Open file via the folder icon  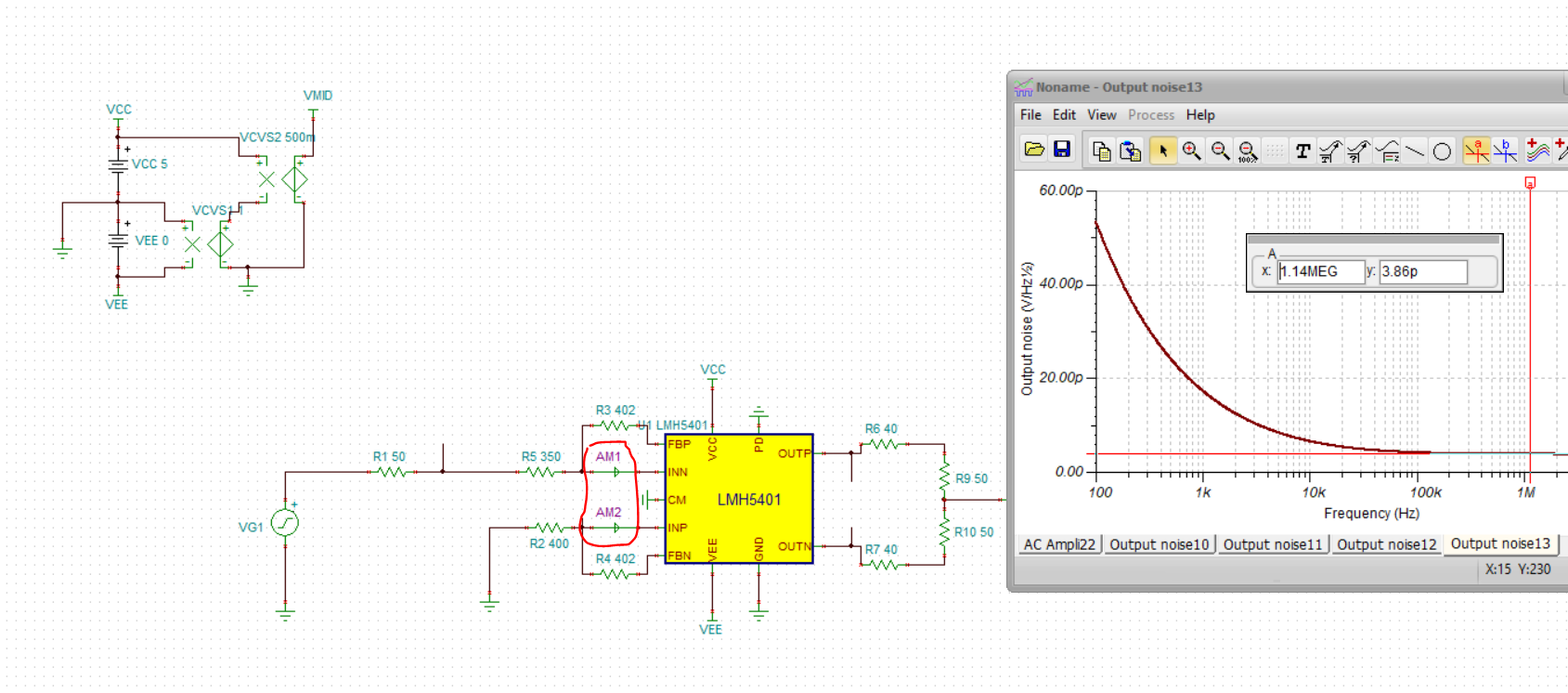1034,150
